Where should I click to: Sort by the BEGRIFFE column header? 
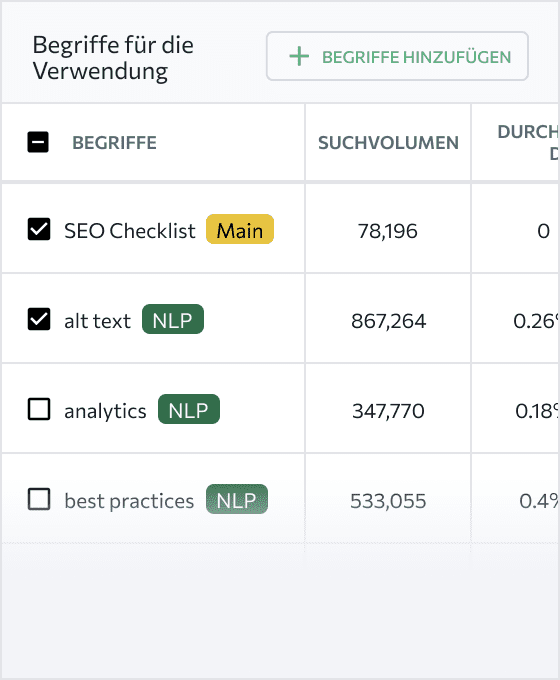[115, 143]
